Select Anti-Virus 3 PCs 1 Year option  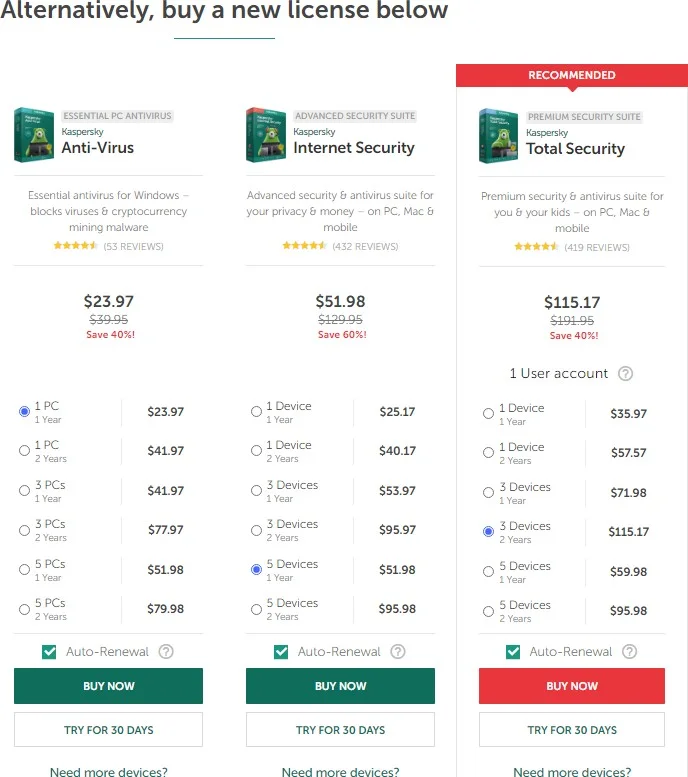pos(24,491)
